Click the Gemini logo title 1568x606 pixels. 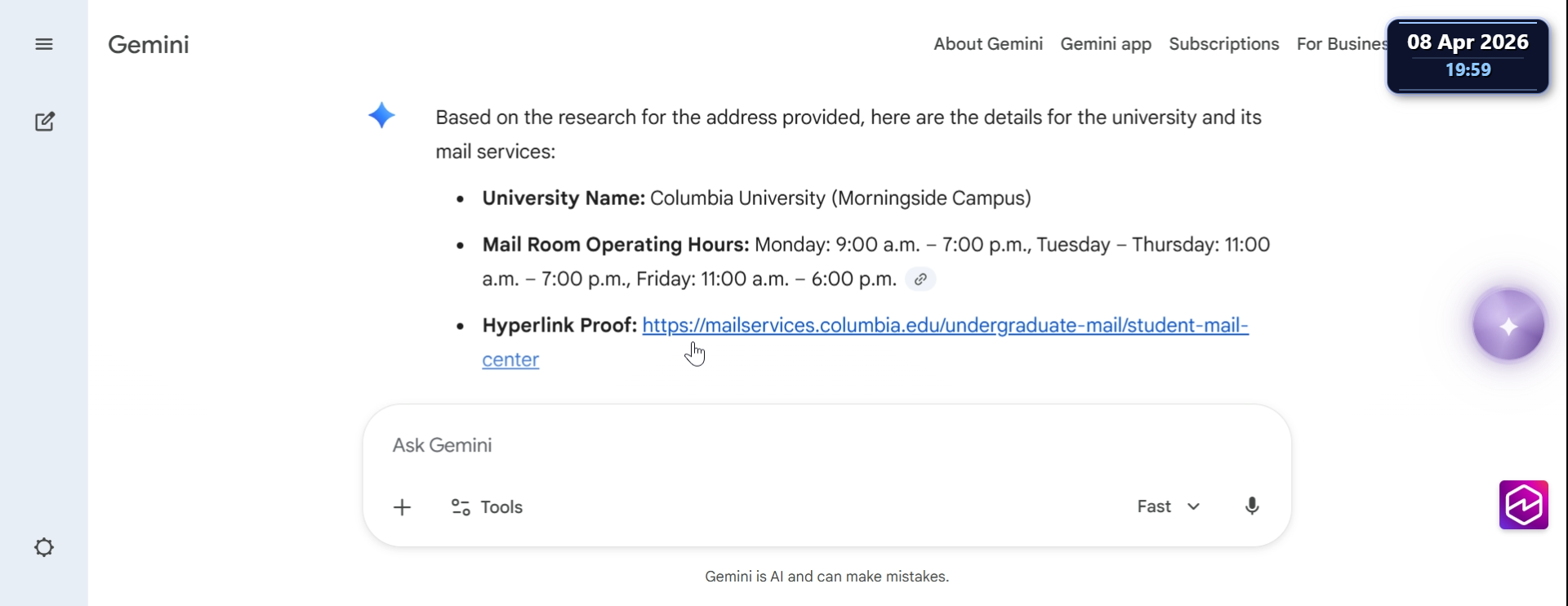pyautogui.click(x=149, y=44)
